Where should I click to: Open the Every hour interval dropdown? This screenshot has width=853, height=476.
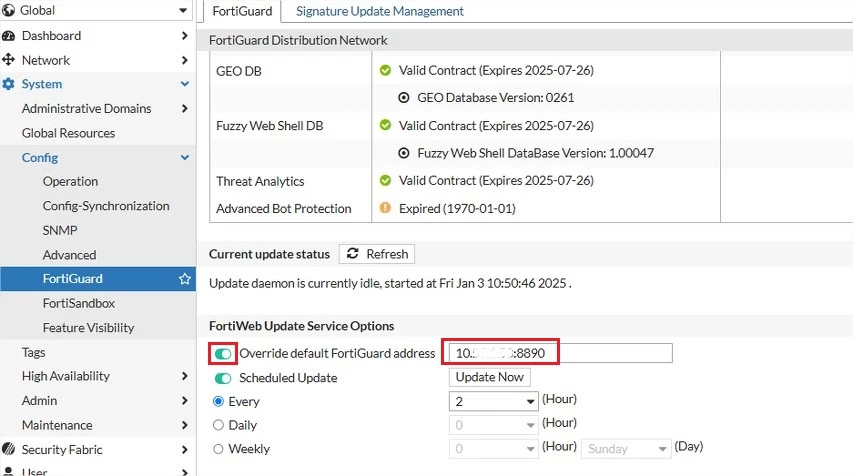click(493, 401)
